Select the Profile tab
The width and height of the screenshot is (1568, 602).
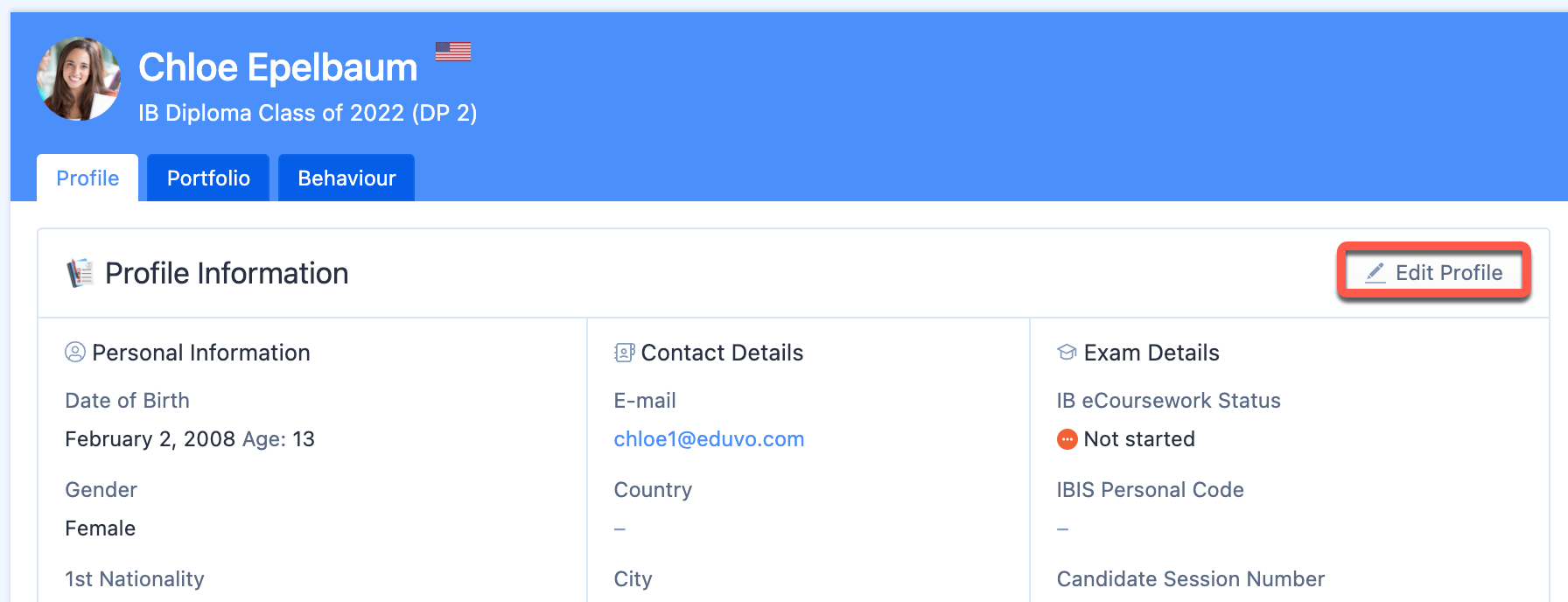click(x=87, y=178)
